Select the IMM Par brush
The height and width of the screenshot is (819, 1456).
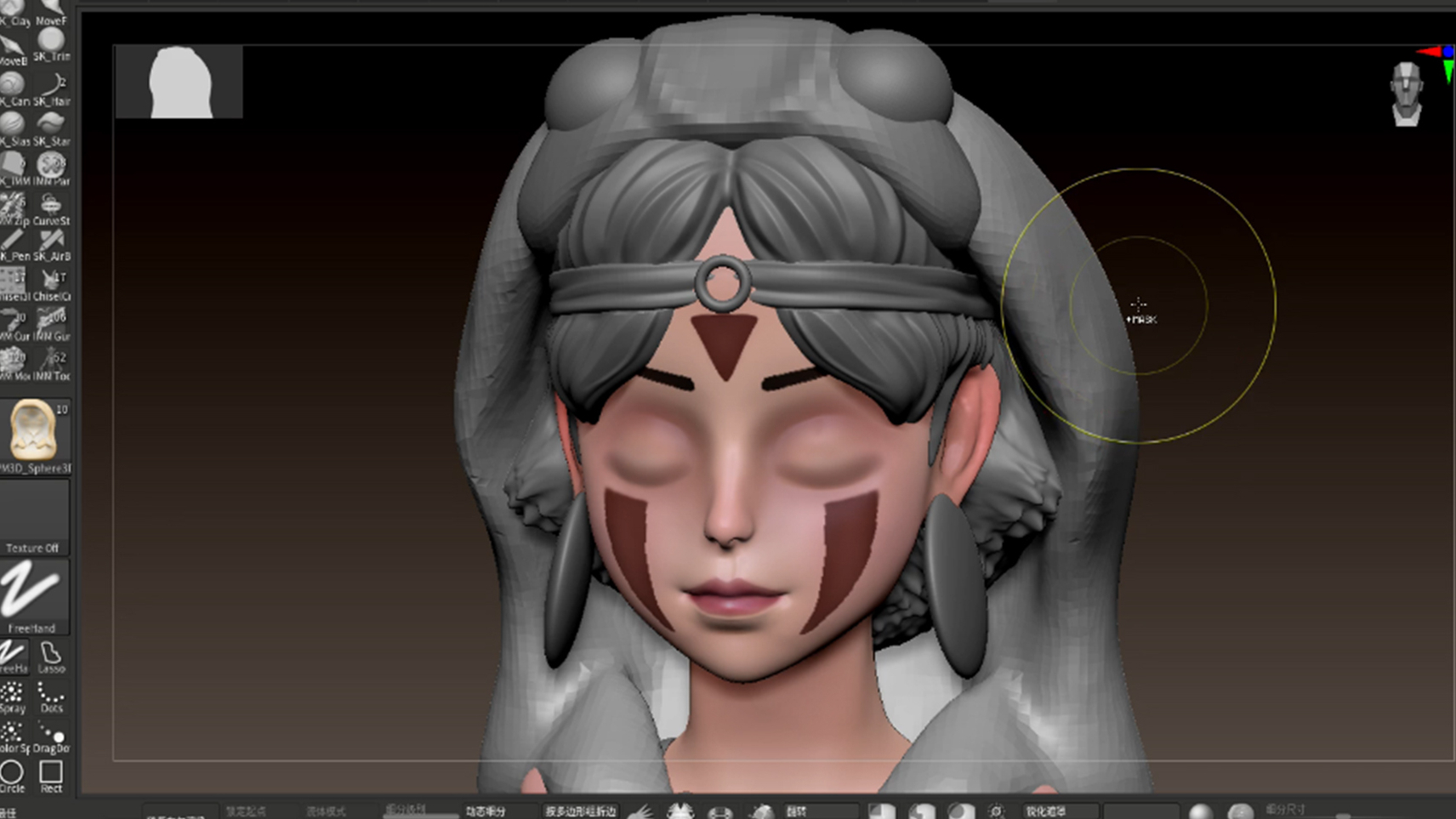pos(51,169)
